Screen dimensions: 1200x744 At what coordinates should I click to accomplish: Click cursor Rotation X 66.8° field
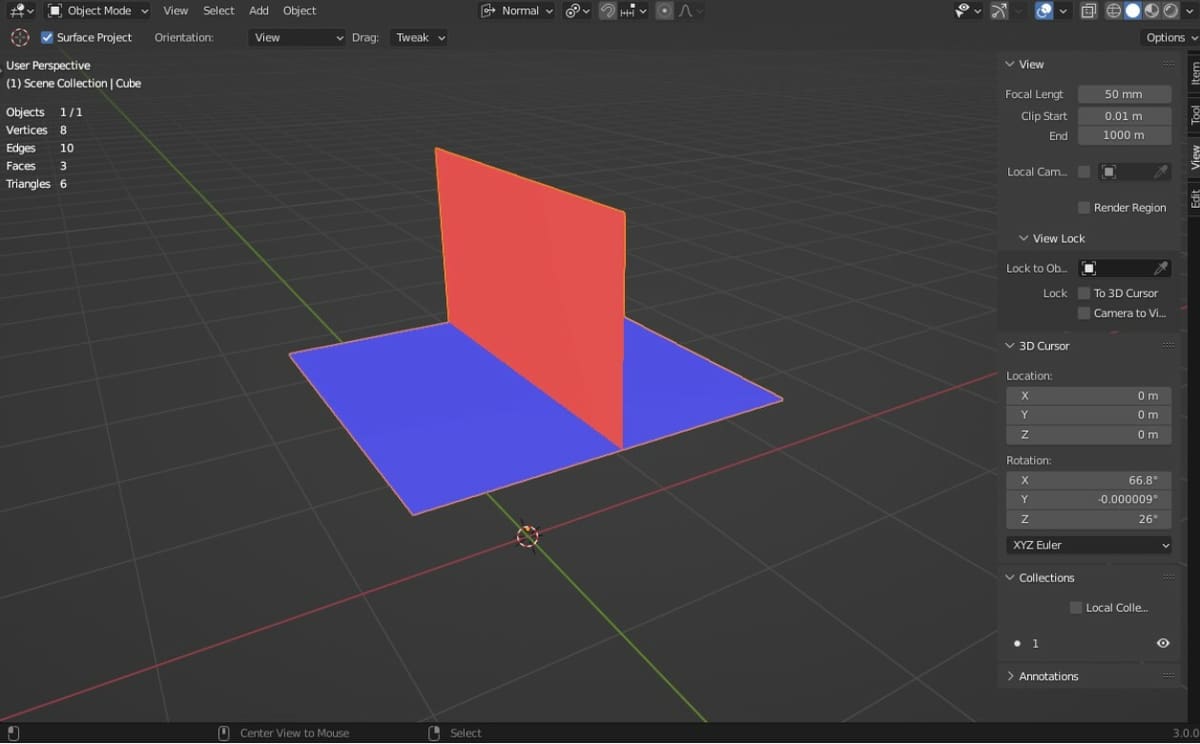[x=1089, y=480]
